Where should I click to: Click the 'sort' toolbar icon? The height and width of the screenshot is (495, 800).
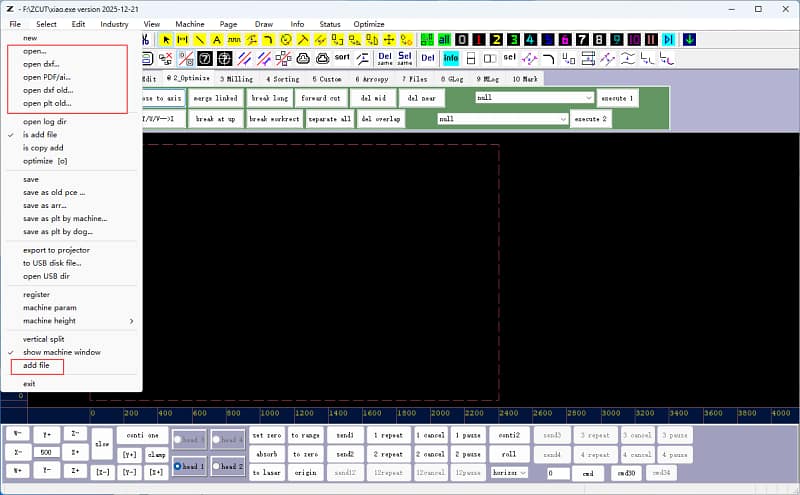[x=342, y=57]
